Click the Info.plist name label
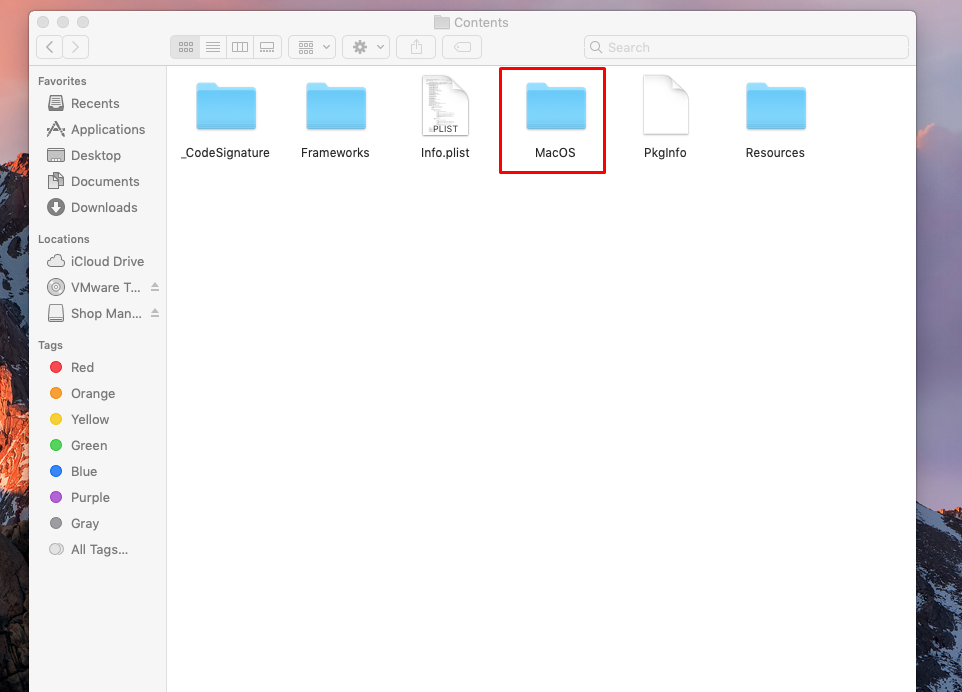Screen dimensions: 962x692 click(445, 153)
